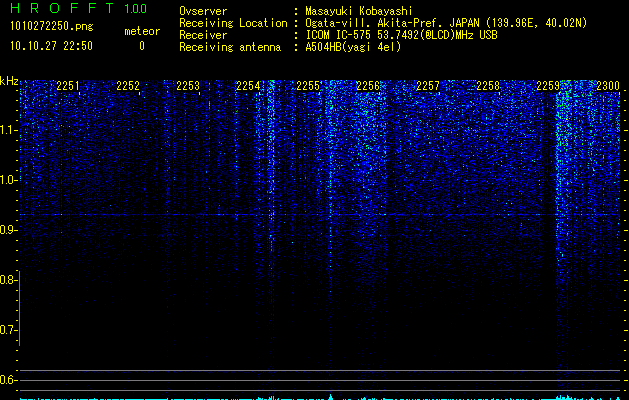This screenshot has width=629, height=400.
Task: Click the ICOM IC-575 receiver text
Action: pyautogui.click(x=401, y=35)
